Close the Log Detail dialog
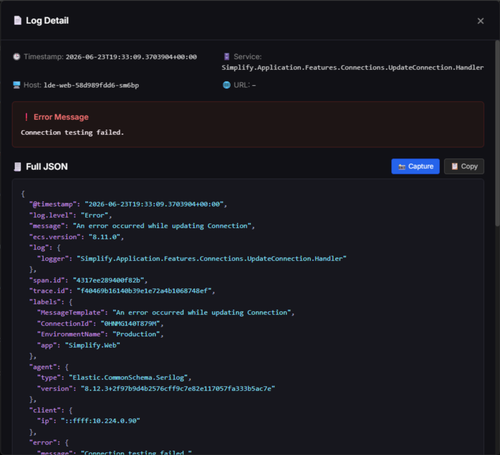Viewport: 500px width, 455px height. pos(480,21)
